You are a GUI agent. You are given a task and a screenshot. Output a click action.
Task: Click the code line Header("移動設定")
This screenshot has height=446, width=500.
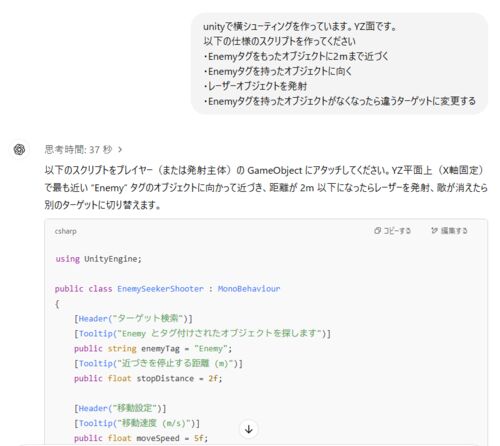(x=120, y=408)
